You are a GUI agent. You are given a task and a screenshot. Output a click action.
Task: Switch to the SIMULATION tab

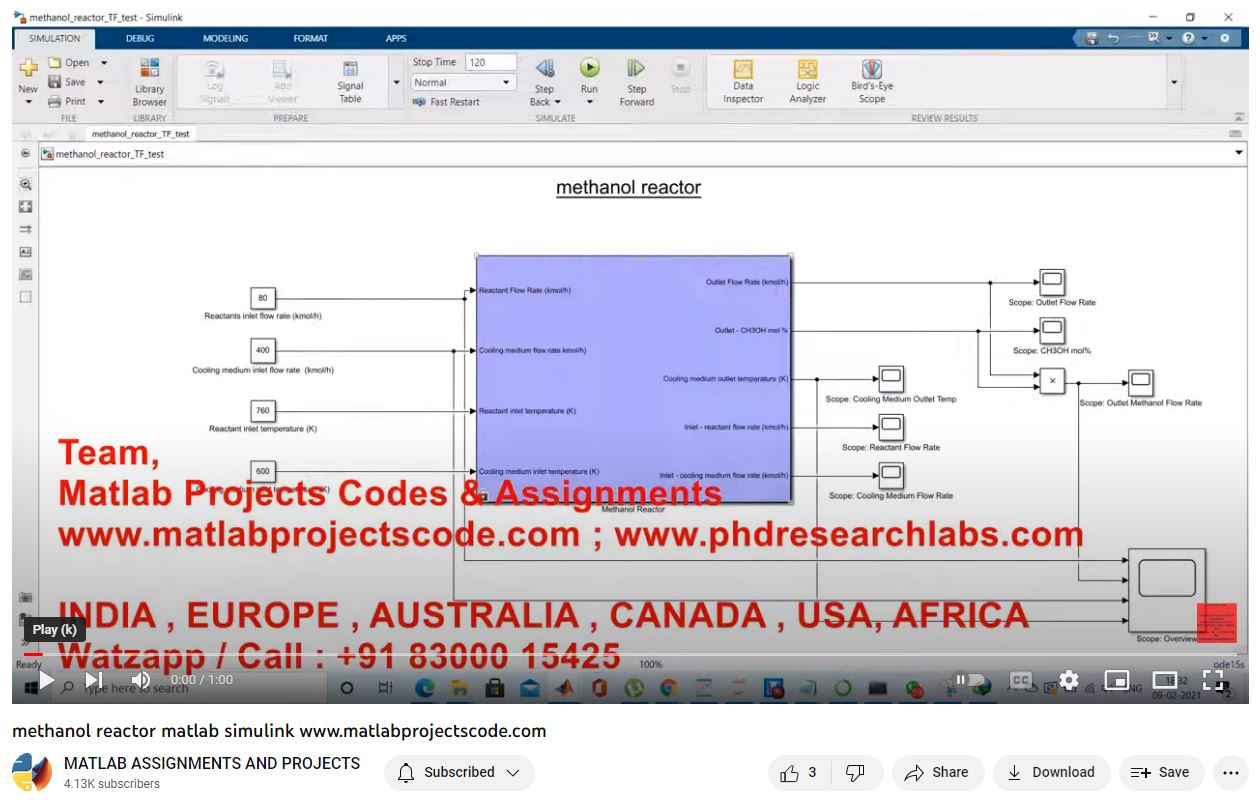coord(54,38)
